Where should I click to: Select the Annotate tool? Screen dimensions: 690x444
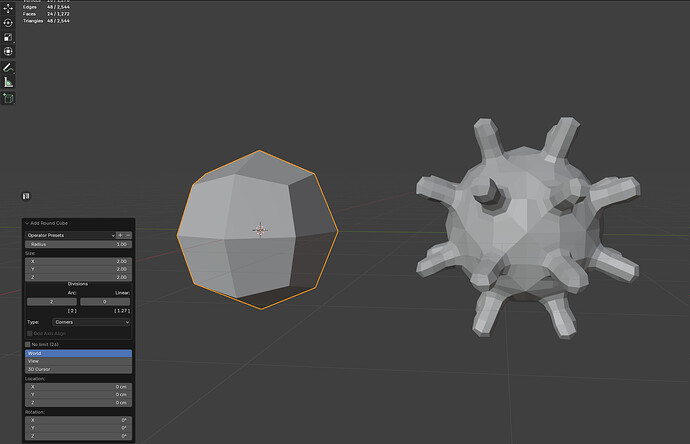[x=8, y=68]
